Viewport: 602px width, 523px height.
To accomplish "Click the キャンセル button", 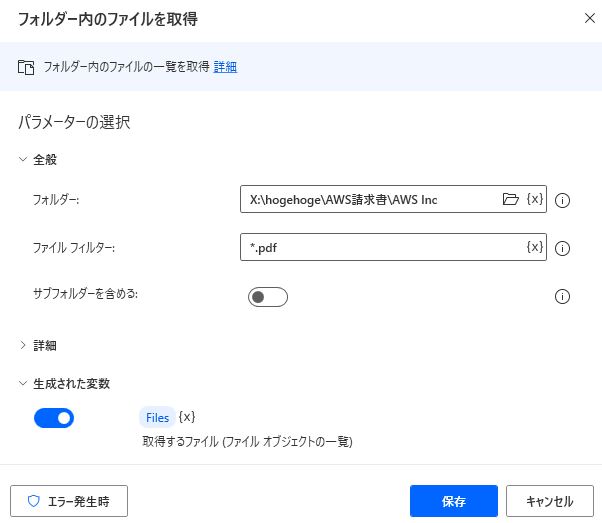I will click(x=550, y=501).
